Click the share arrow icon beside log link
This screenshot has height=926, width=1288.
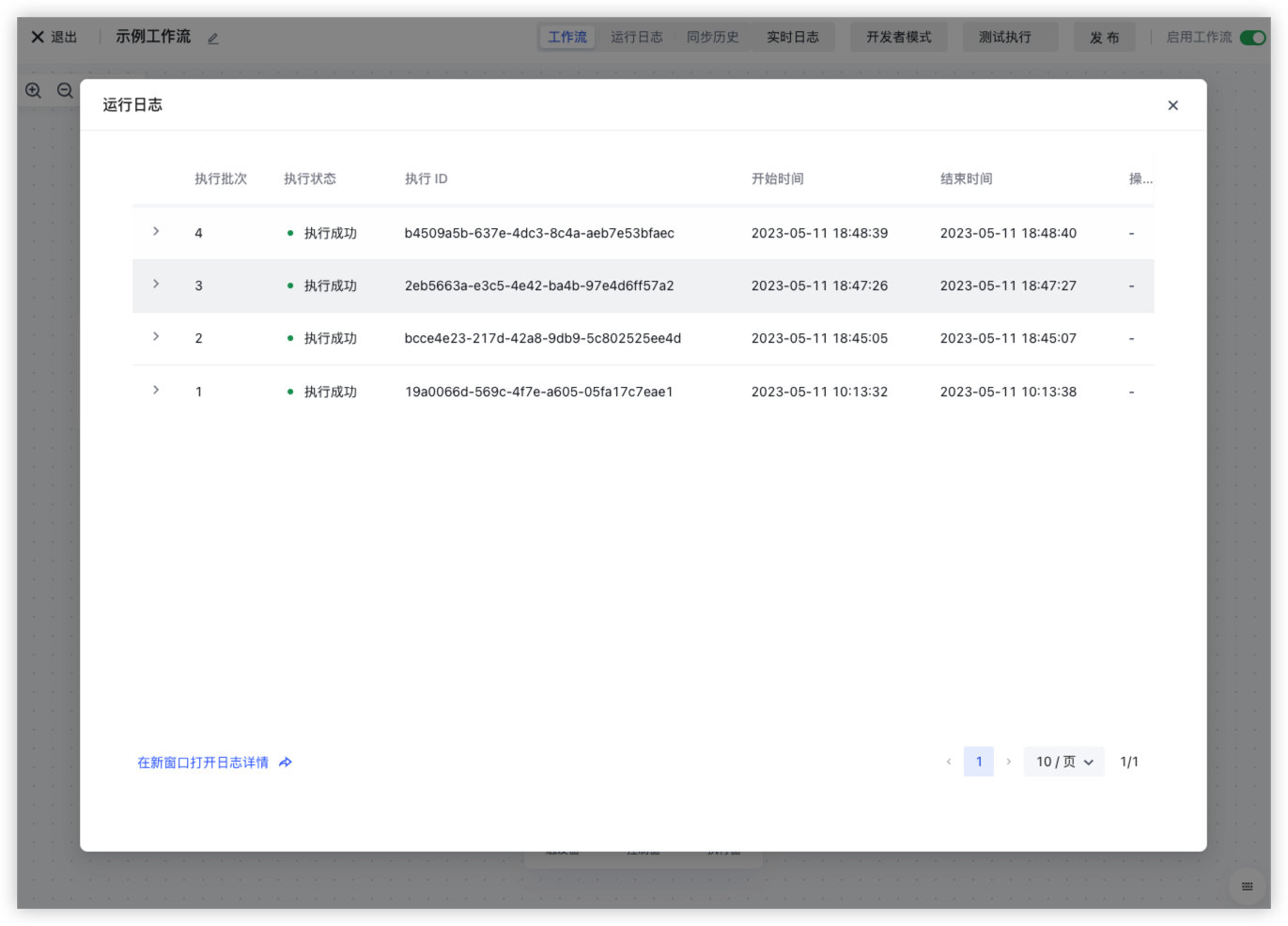click(x=286, y=763)
